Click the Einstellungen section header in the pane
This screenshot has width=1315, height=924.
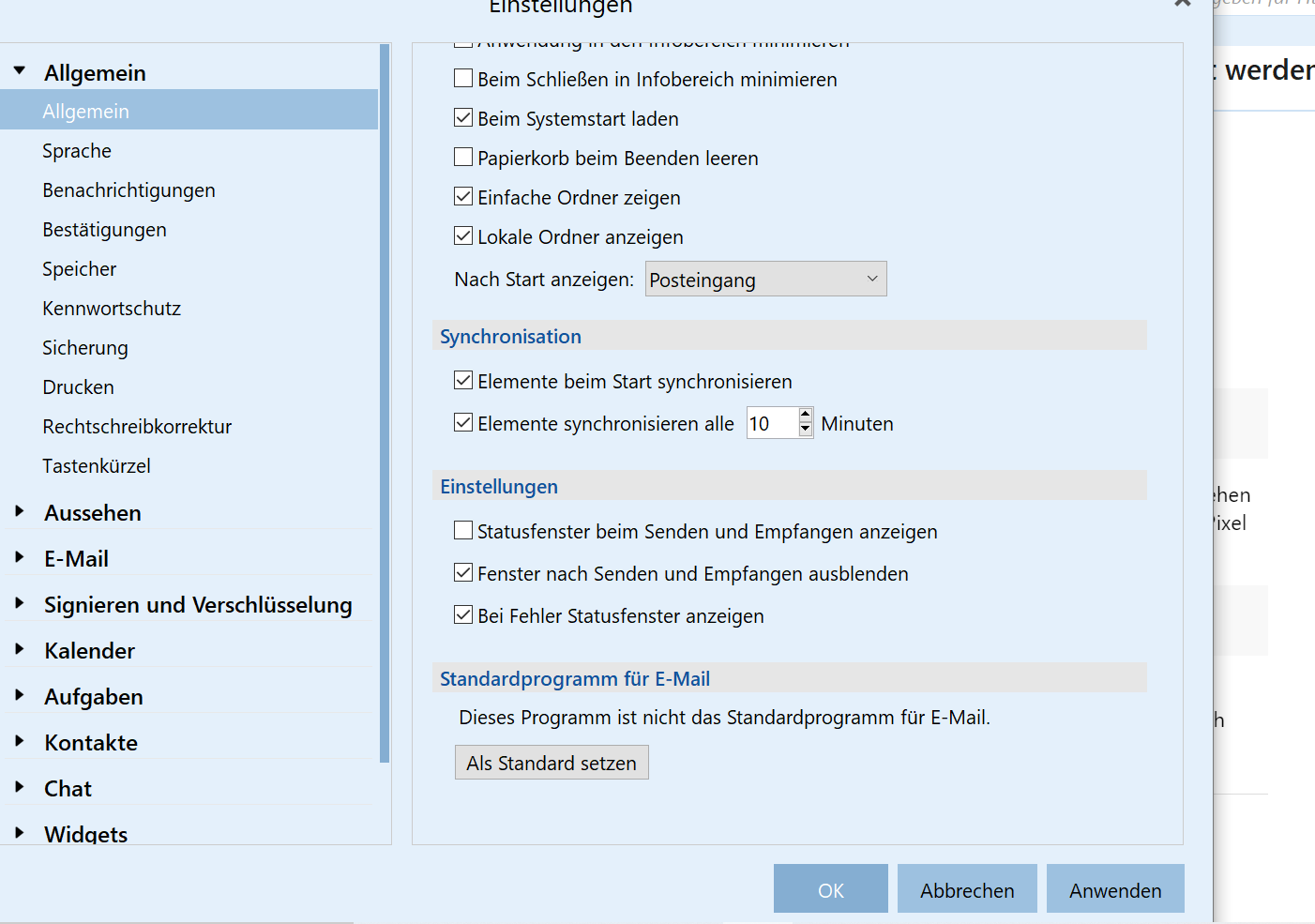[x=790, y=486]
